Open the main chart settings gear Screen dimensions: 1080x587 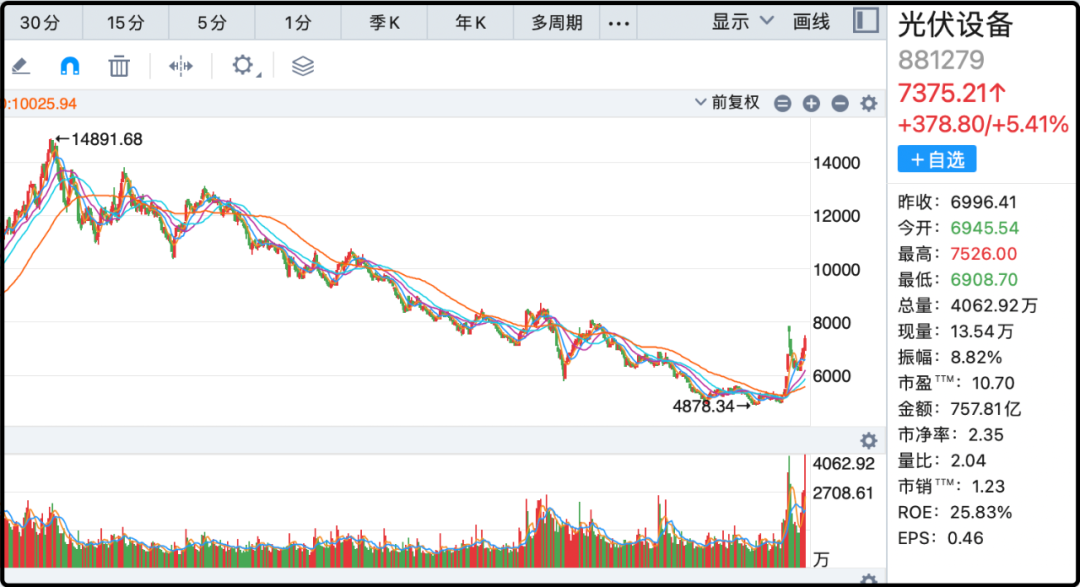[869, 103]
